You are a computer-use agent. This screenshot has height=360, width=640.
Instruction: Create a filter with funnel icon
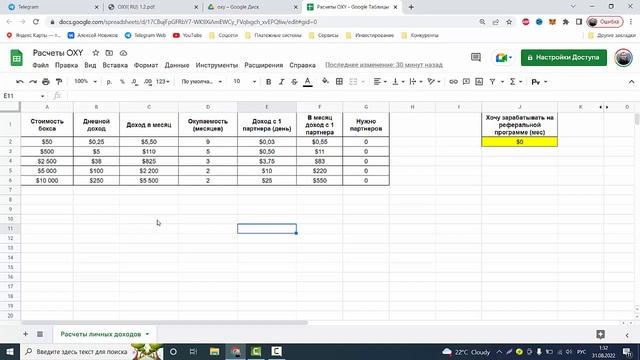[492, 82]
